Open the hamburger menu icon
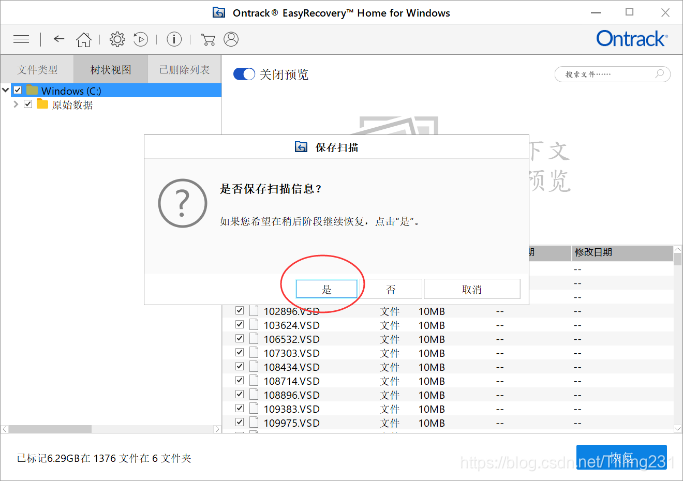The width and height of the screenshot is (683, 481). [21, 39]
